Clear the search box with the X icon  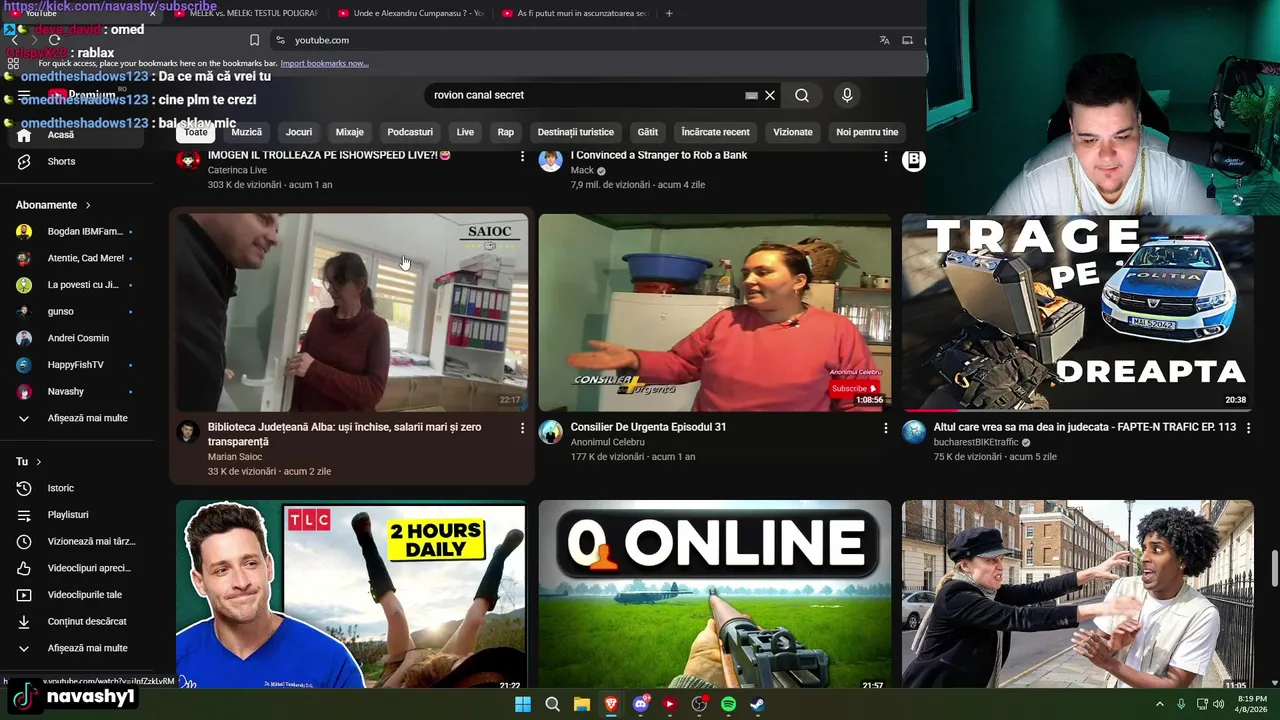tap(770, 95)
